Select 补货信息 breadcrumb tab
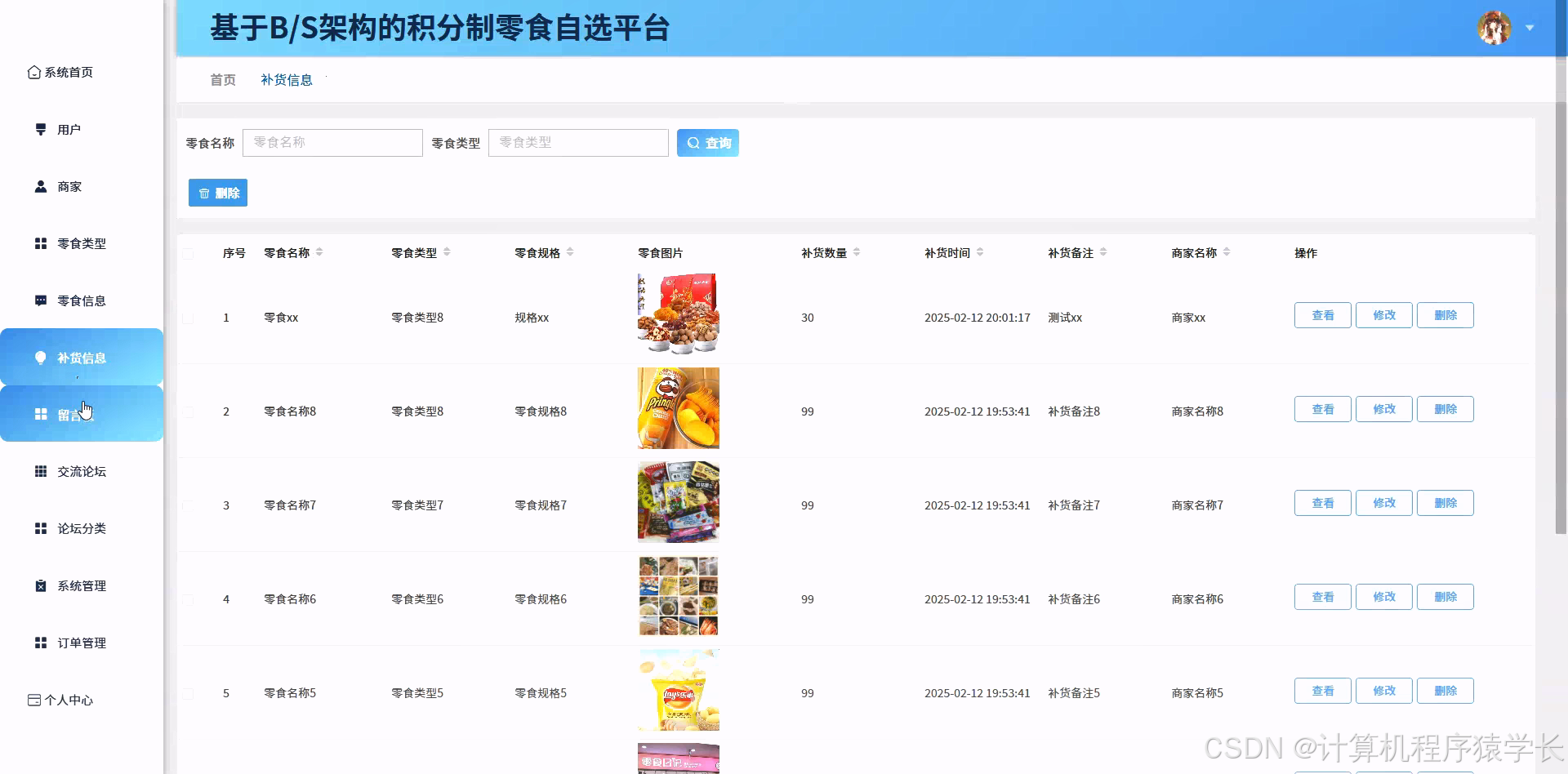Viewport: 1568px width, 774px height. [287, 80]
